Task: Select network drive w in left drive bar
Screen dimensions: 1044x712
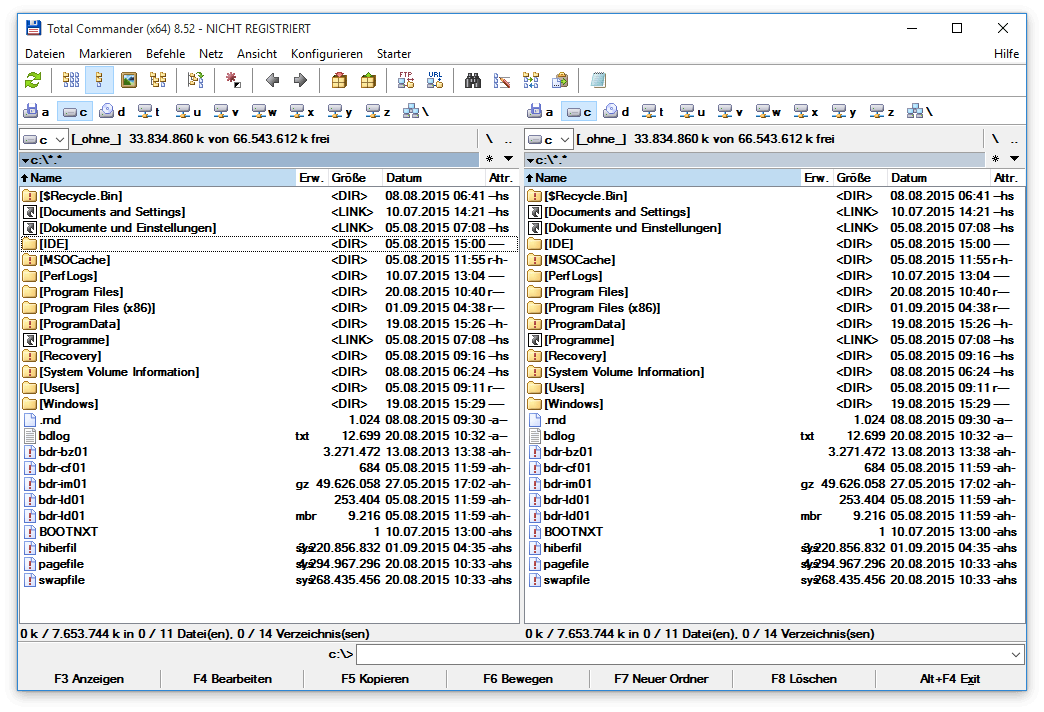Action: tap(264, 112)
